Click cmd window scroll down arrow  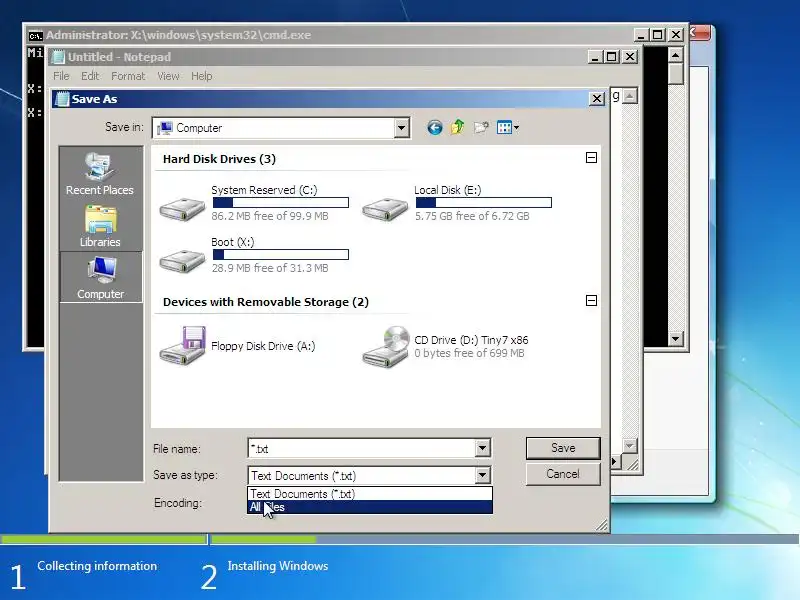tap(676, 338)
